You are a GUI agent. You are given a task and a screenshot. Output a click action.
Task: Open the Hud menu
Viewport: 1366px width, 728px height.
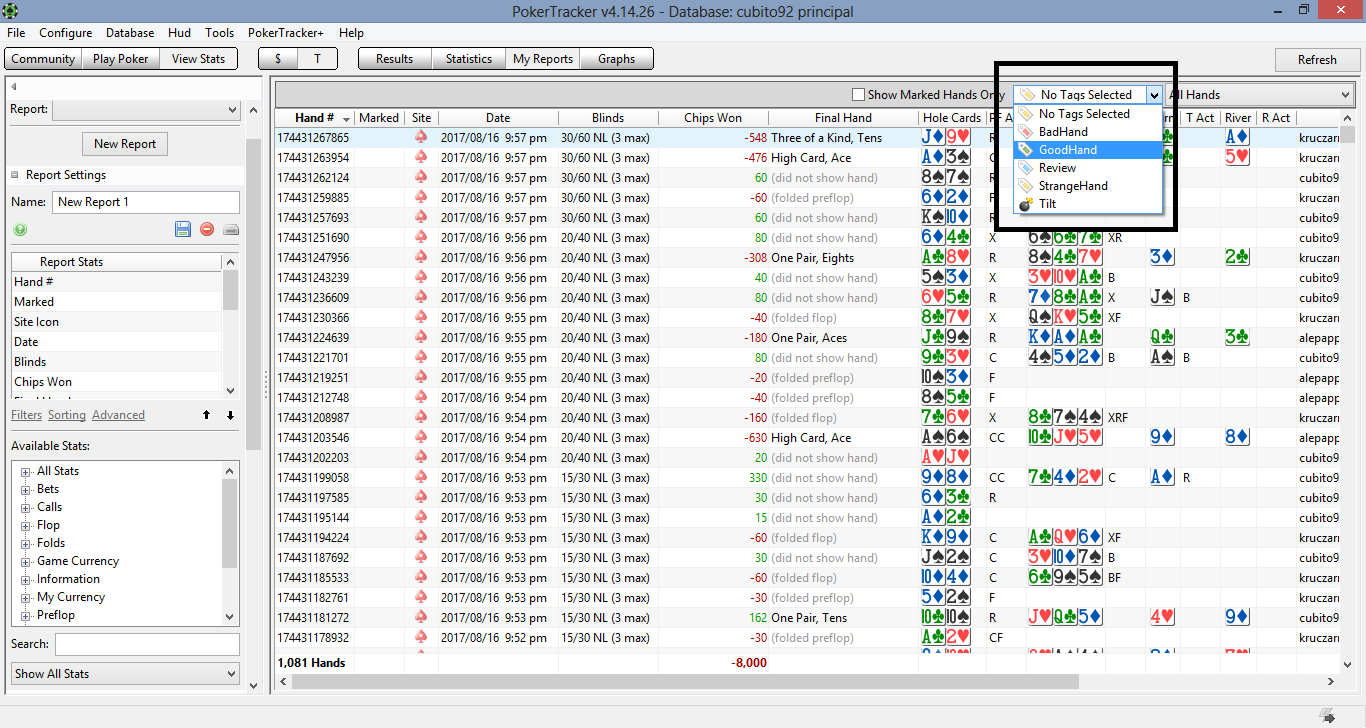pyautogui.click(x=179, y=33)
